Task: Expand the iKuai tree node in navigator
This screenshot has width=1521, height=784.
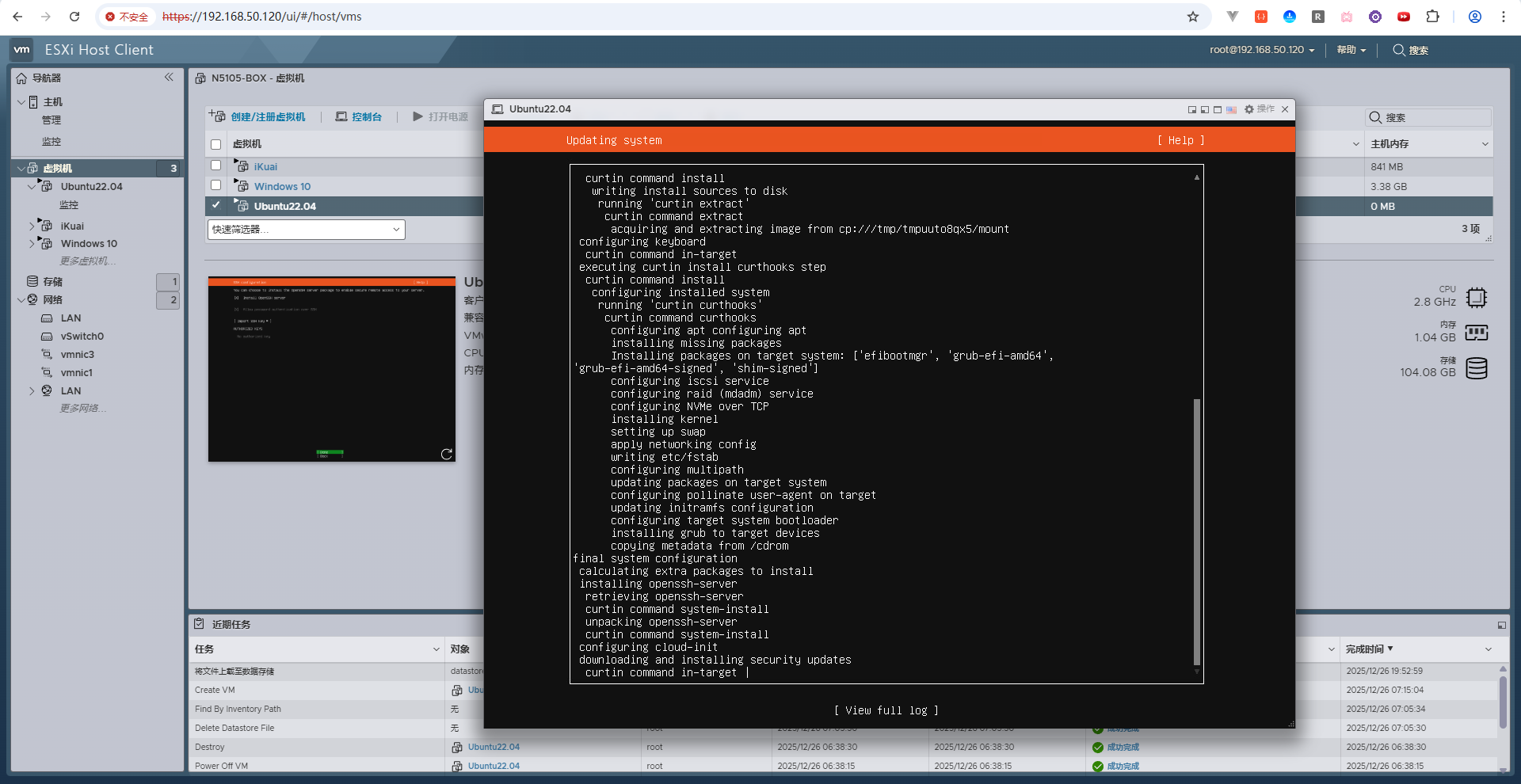Action: (32, 226)
